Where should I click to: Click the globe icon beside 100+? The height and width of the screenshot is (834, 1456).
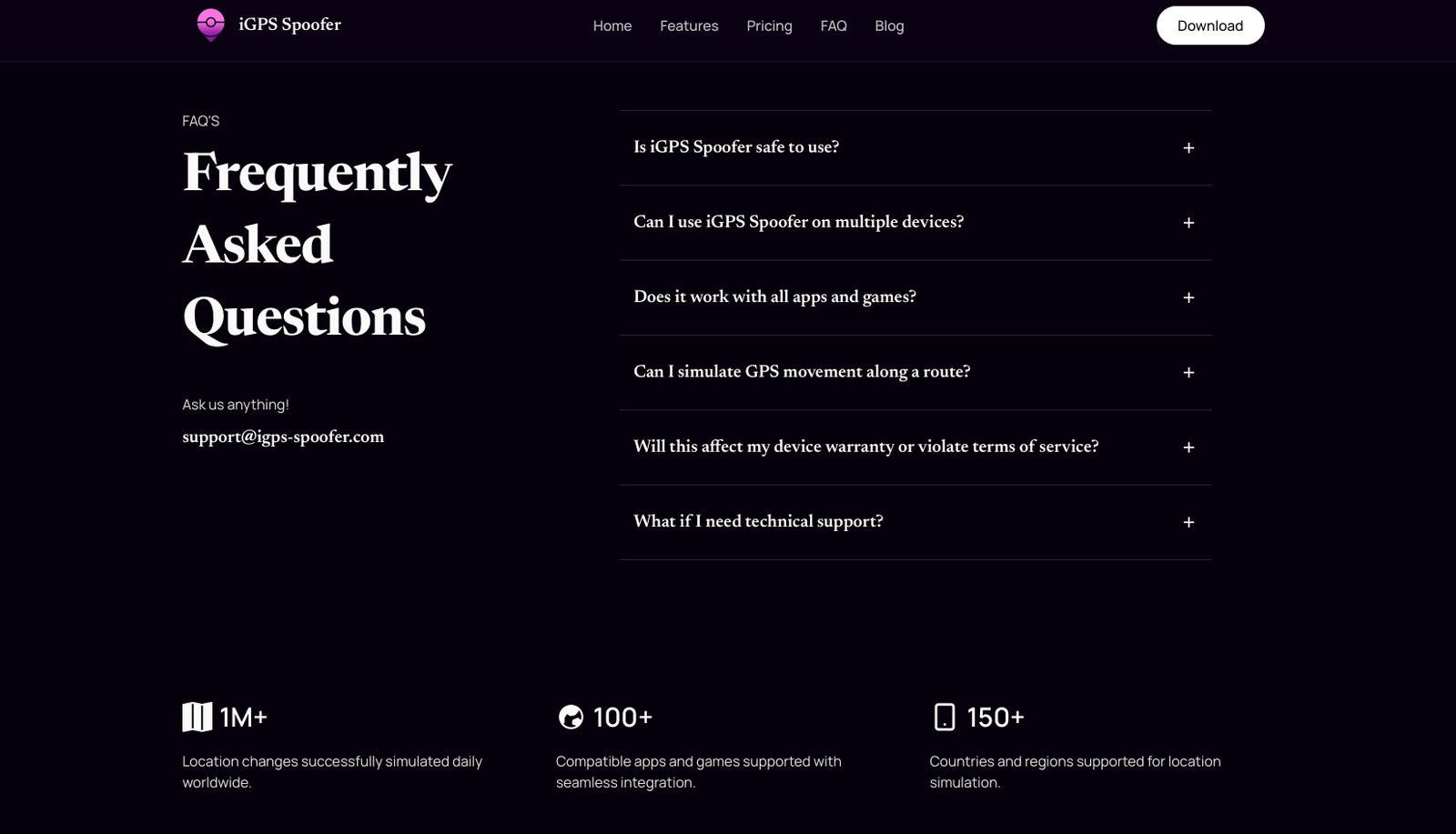571,718
